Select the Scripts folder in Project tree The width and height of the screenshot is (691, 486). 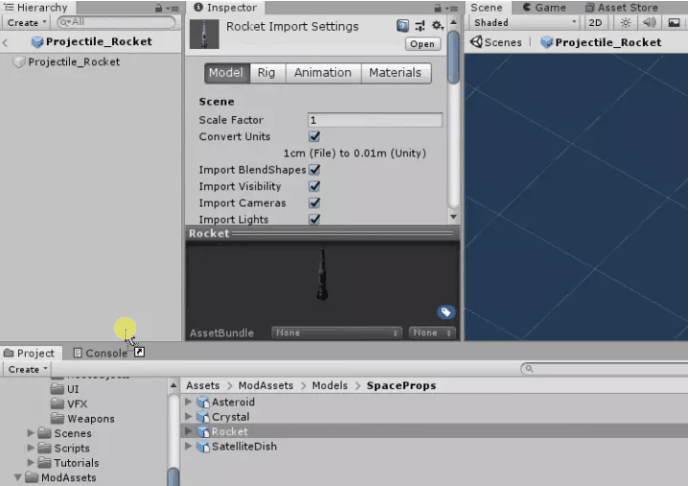(x=64, y=448)
